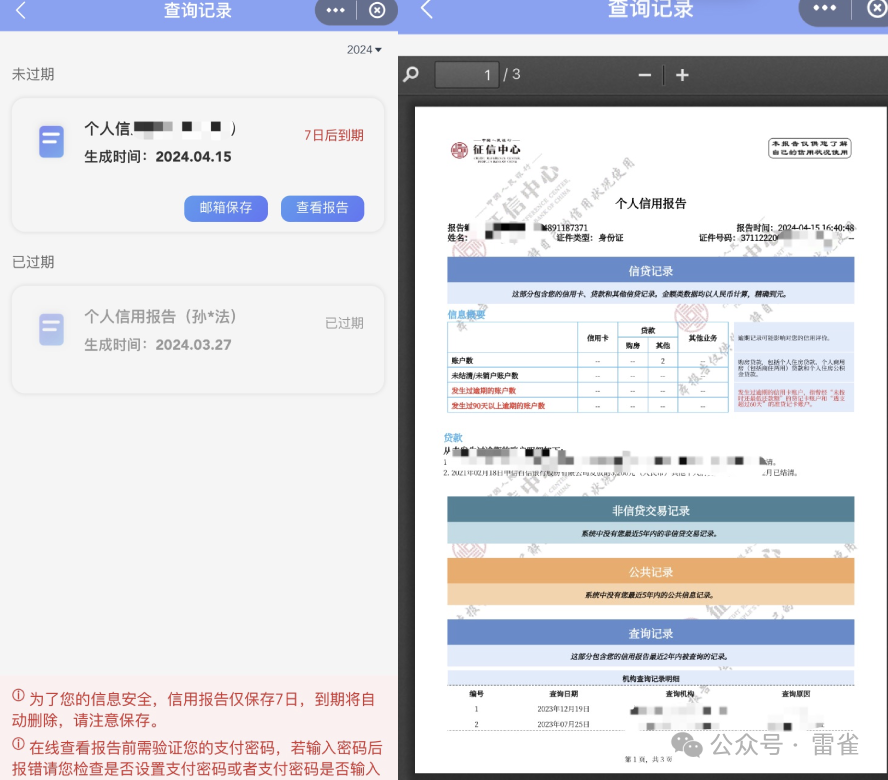
Task: Click the 公共记录 section header
Action: 650,572
